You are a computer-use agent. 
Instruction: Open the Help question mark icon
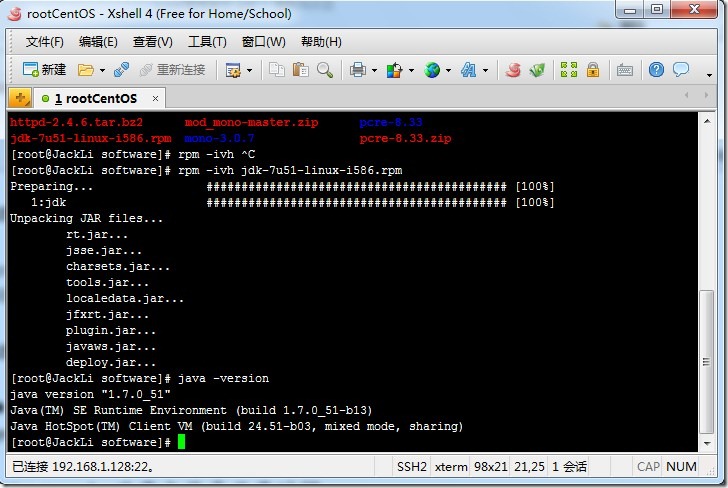pos(656,70)
